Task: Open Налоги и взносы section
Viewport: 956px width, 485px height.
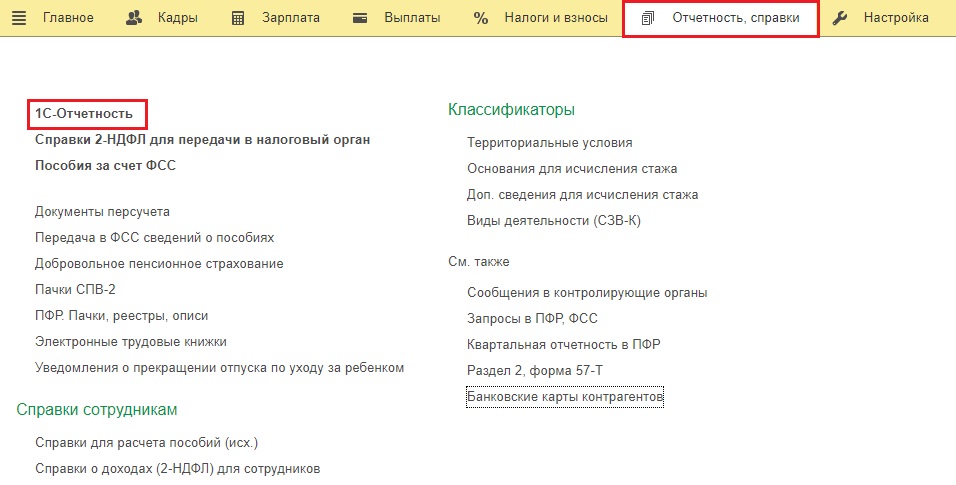Action: [556, 18]
